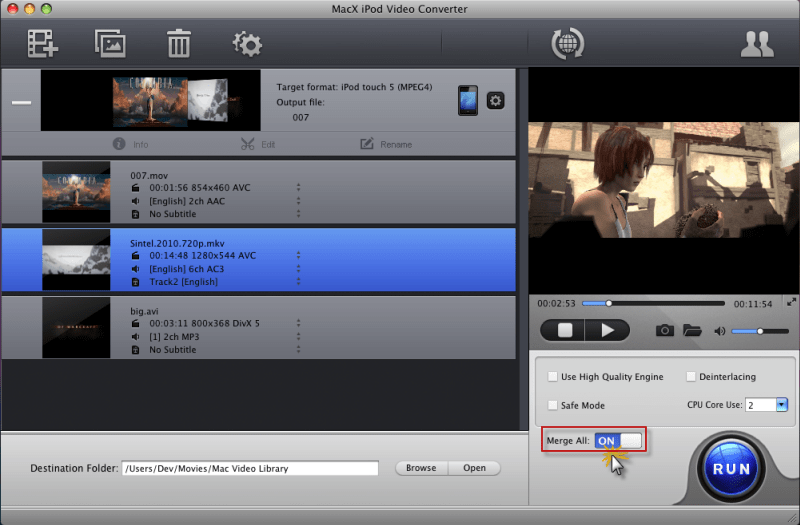Open subtitle selector for Track2 [English]
The width and height of the screenshot is (800, 525).
(x=298, y=282)
